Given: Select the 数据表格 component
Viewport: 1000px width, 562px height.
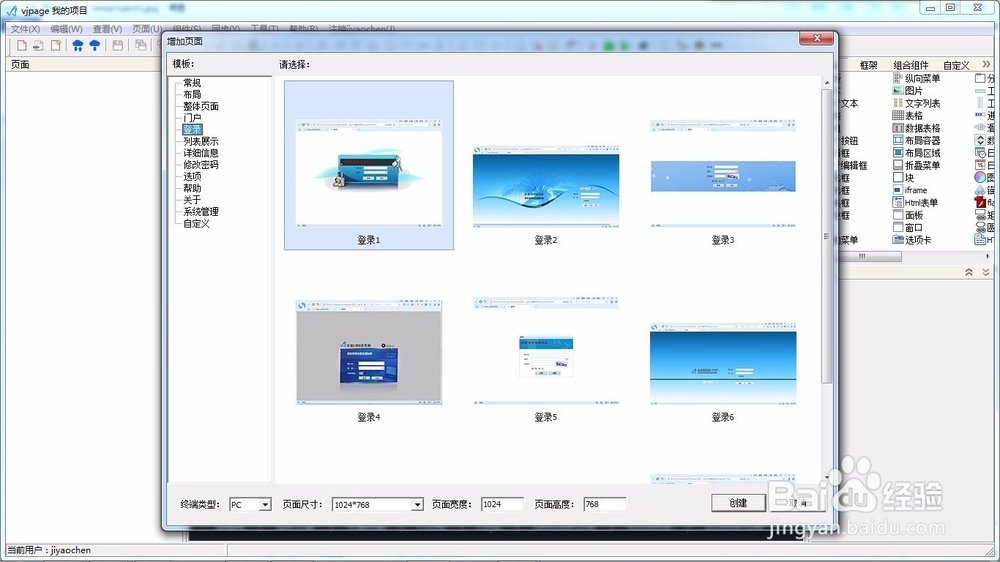Looking at the screenshot, I should (916, 128).
